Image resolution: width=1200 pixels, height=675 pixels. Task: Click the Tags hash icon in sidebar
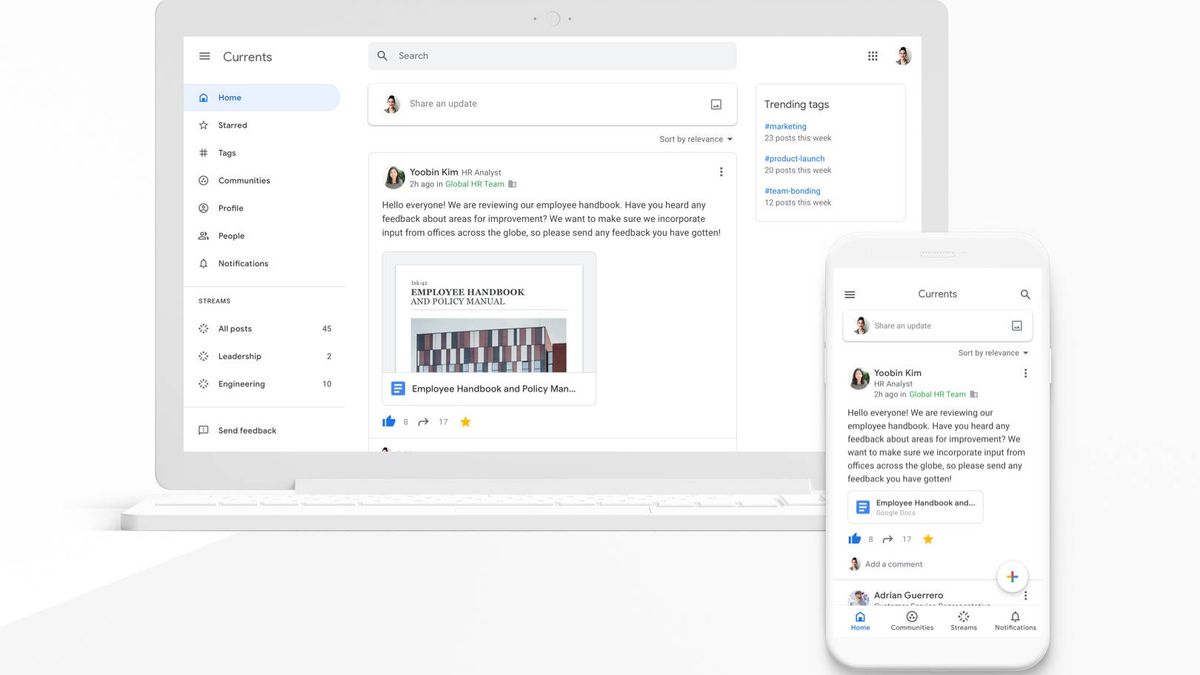point(204,153)
